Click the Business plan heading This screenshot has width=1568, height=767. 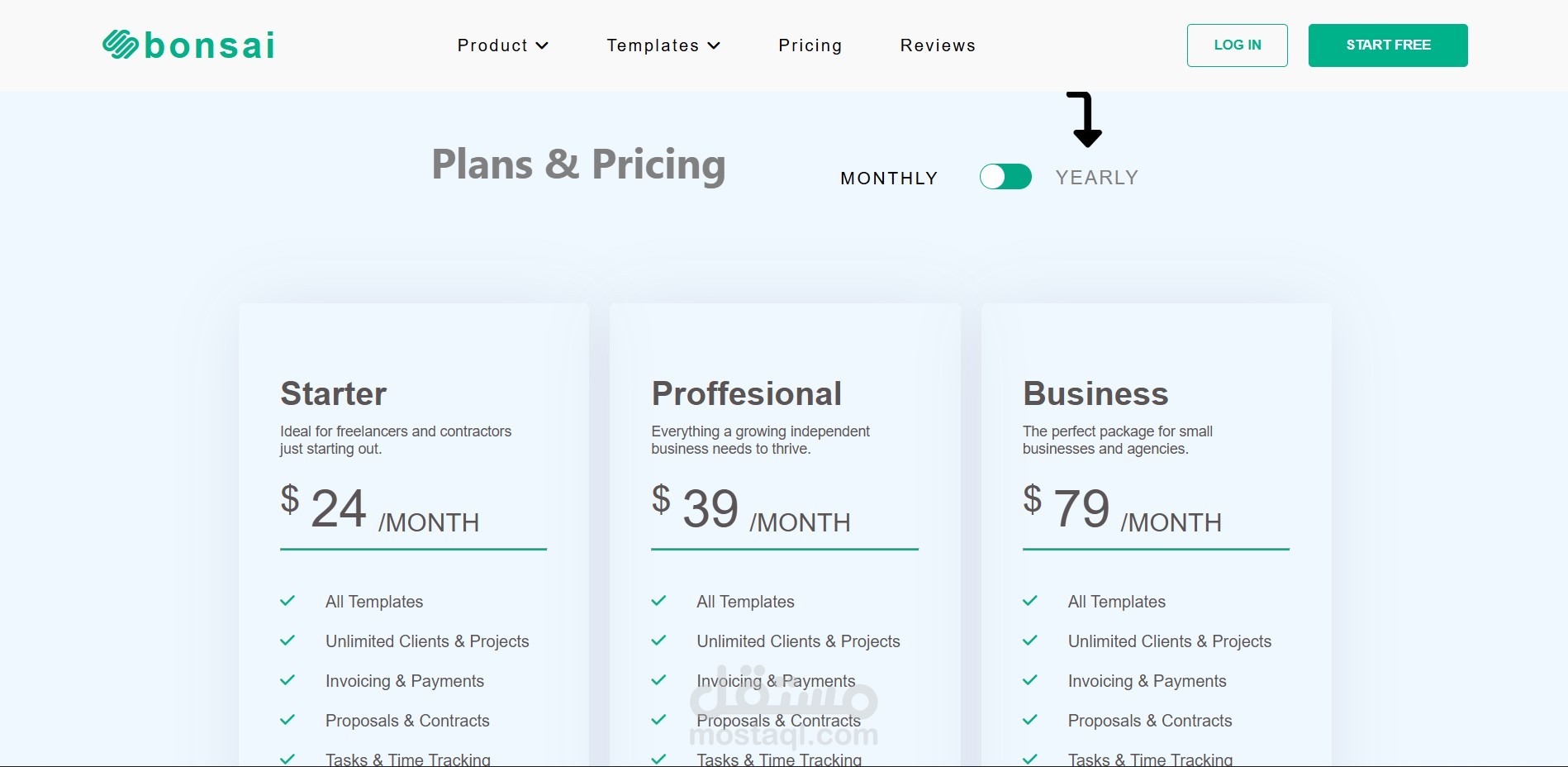(x=1095, y=394)
